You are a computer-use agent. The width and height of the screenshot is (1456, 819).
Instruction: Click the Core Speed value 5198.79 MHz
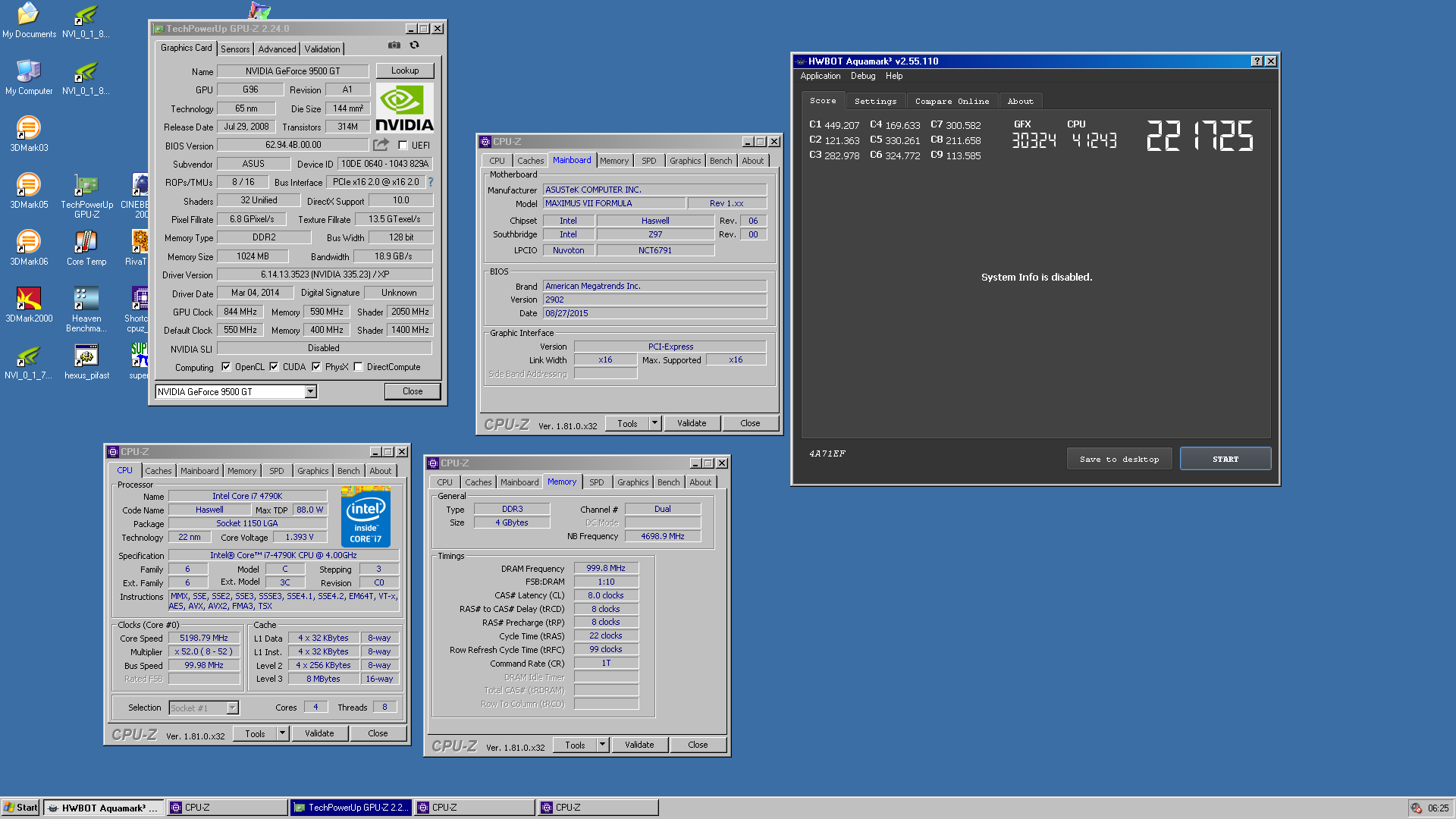point(204,638)
